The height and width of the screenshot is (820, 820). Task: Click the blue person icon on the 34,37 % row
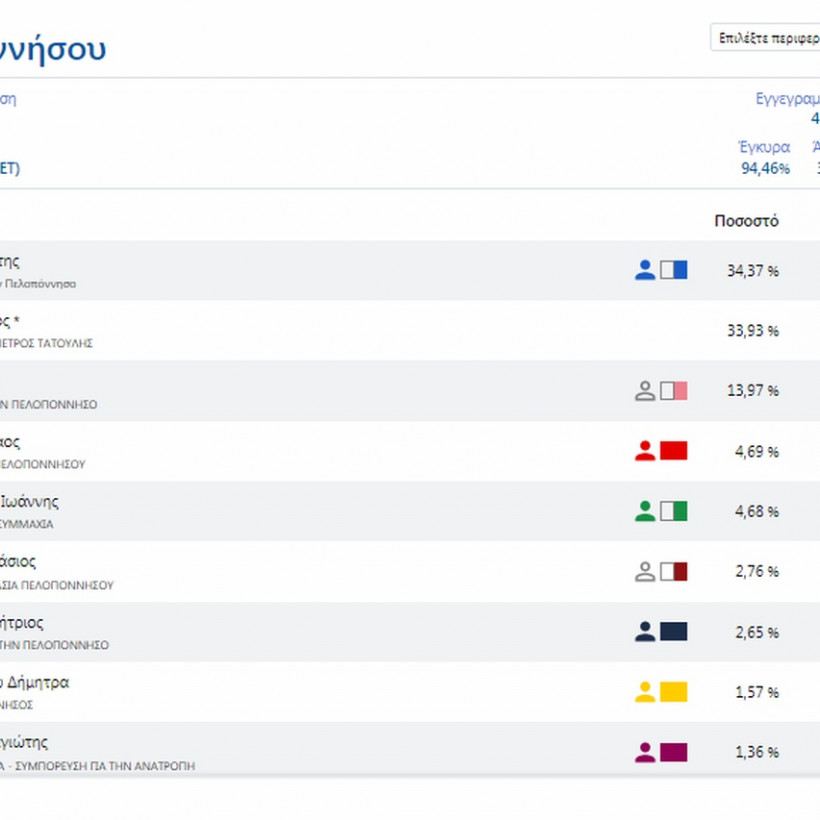(x=645, y=270)
